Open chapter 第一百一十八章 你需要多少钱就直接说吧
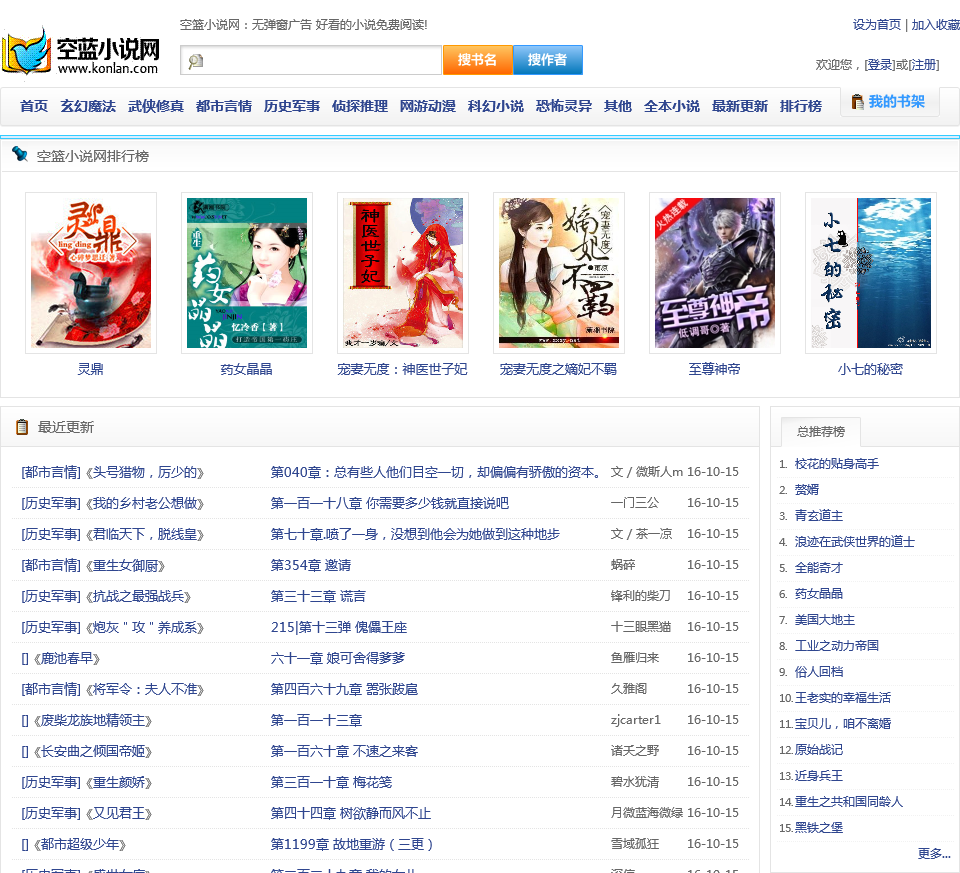Screen dimensions: 960x873 [390, 503]
